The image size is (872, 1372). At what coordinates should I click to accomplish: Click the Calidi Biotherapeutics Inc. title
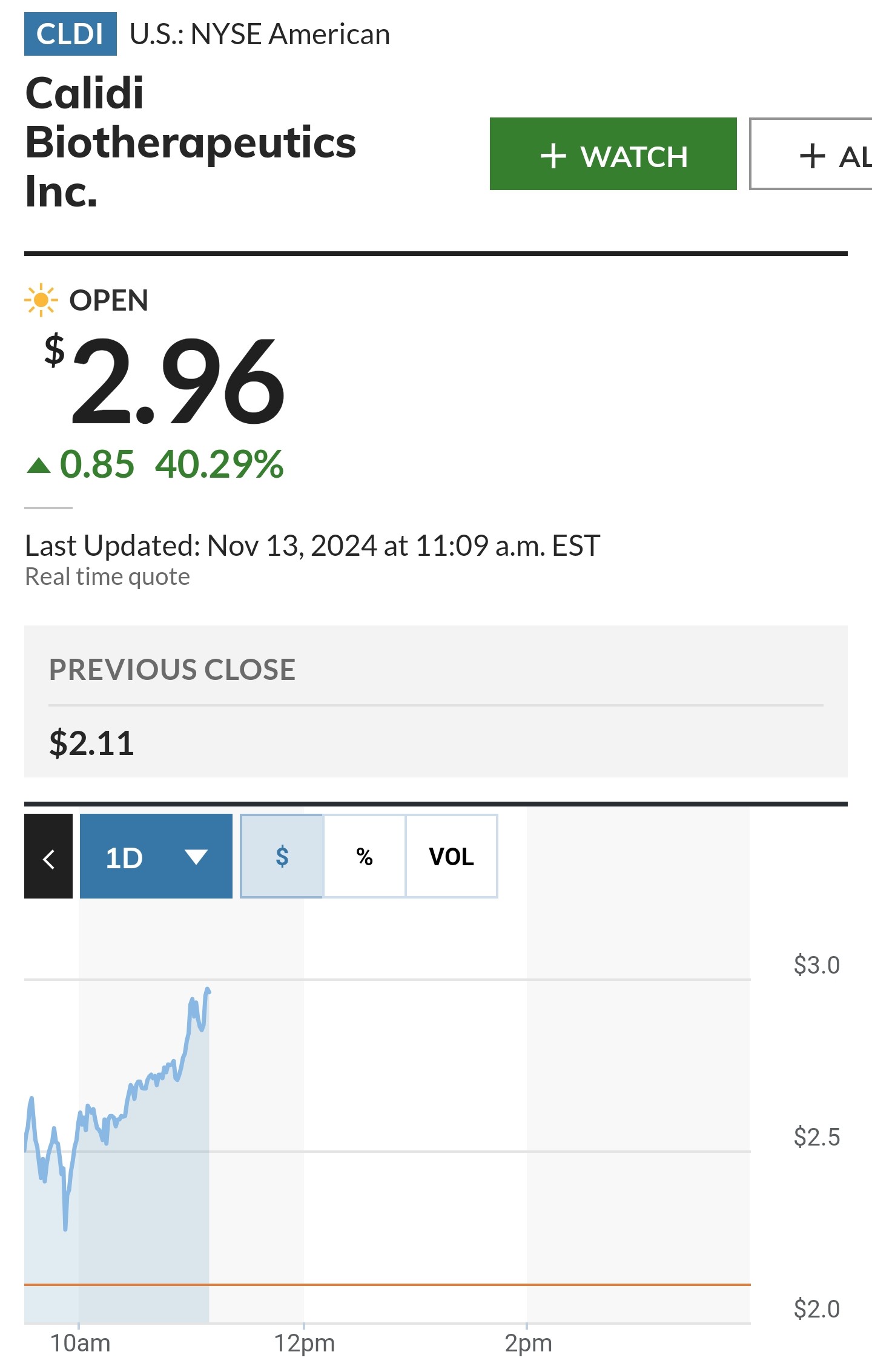191,142
